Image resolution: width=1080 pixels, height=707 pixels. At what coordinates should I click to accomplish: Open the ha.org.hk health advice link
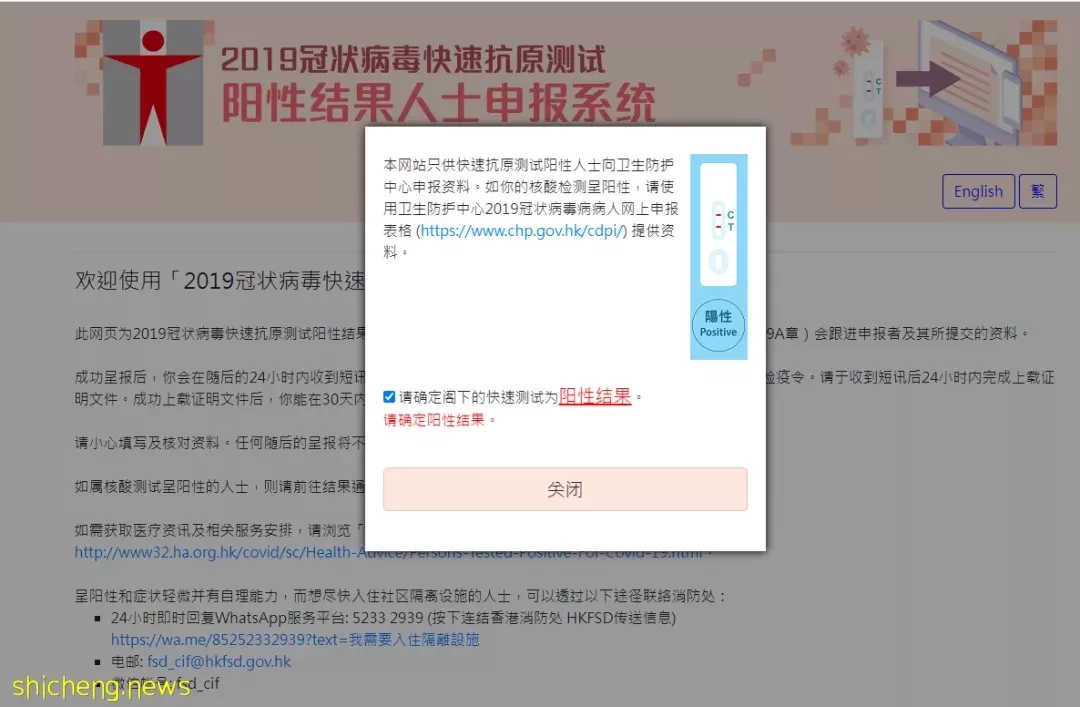point(389,553)
